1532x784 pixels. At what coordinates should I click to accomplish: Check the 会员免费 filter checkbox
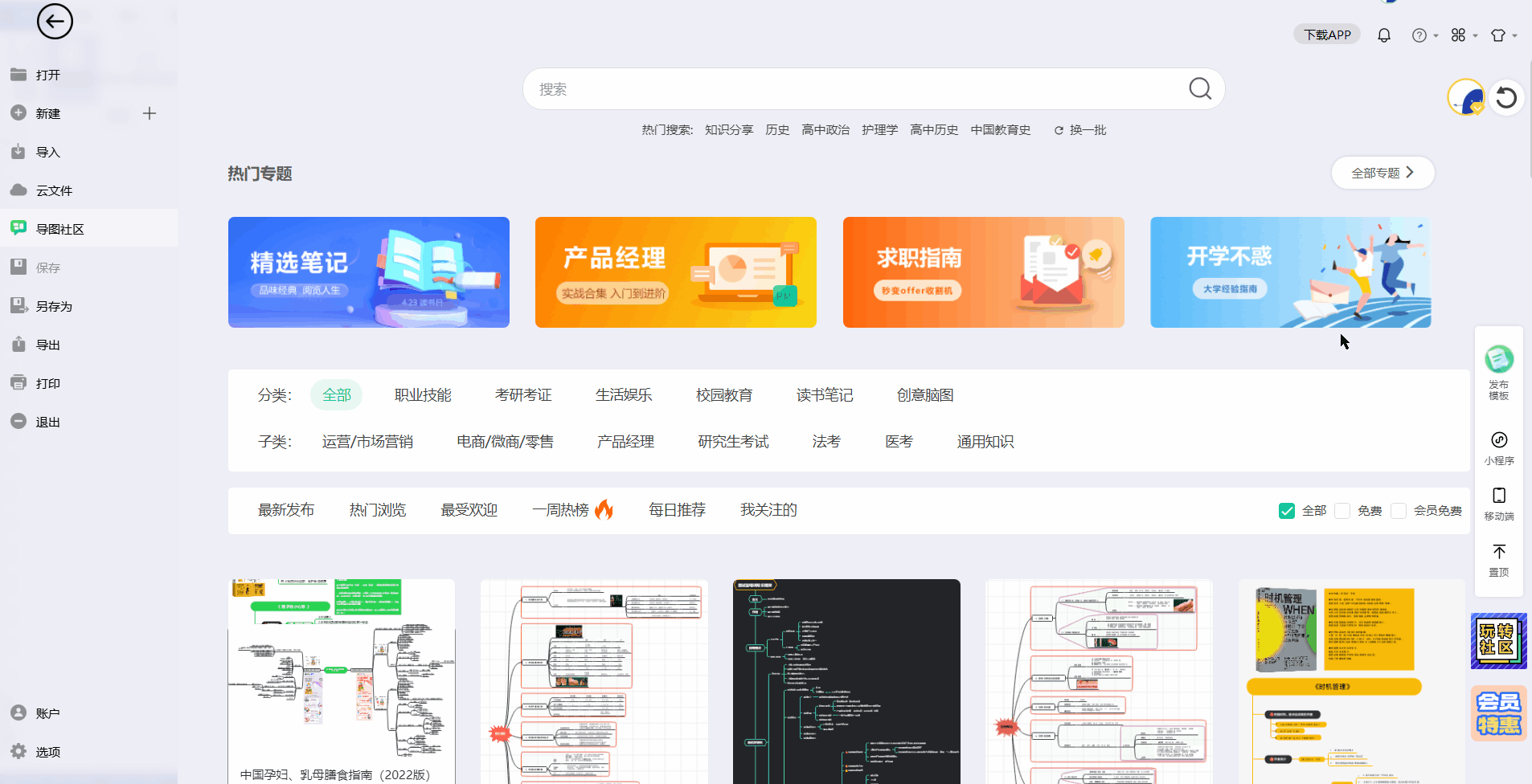(x=1399, y=511)
